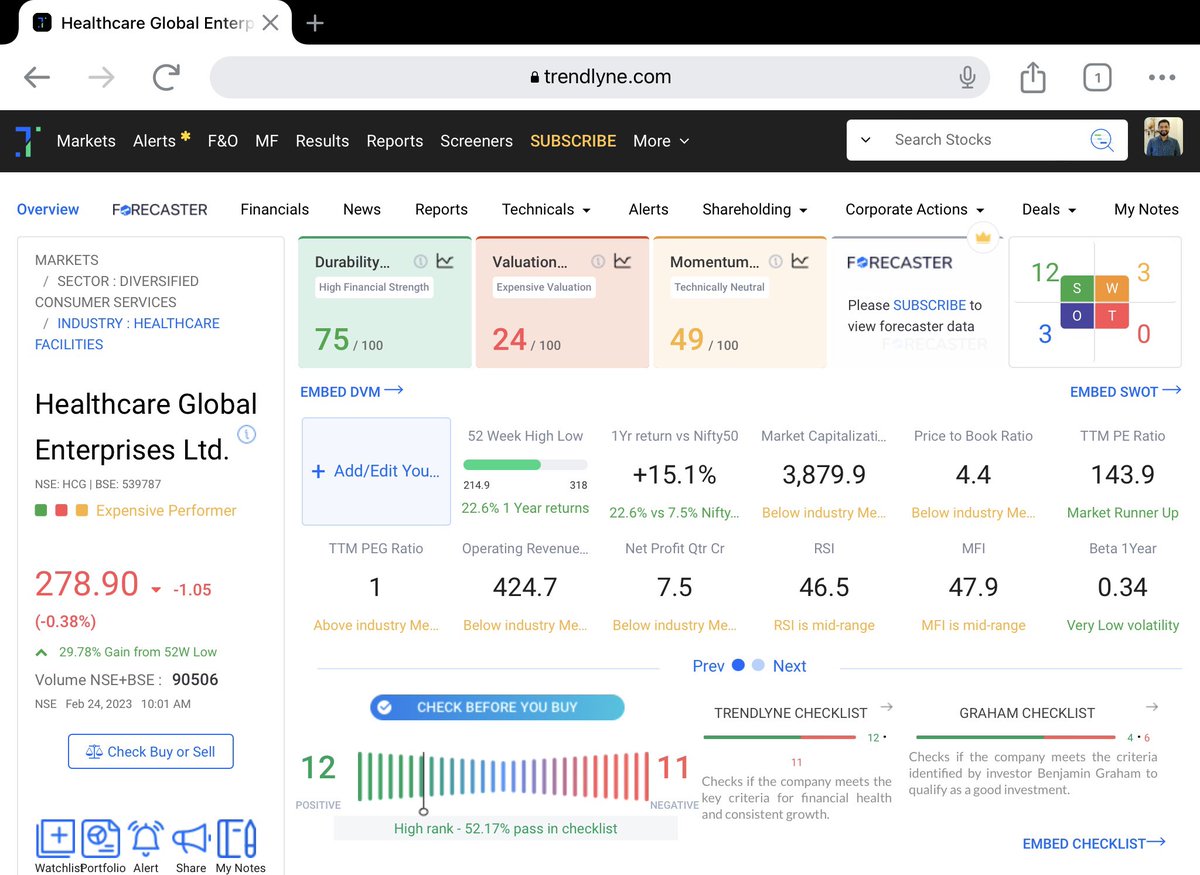Click the Portfolio icon
This screenshot has width=1200, height=875.
(x=100, y=838)
